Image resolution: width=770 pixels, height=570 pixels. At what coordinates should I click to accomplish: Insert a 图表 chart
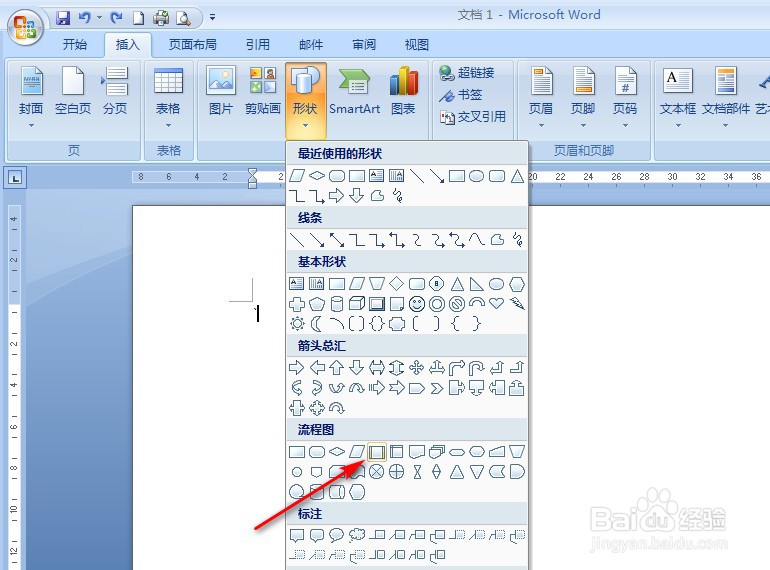[x=403, y=91]
